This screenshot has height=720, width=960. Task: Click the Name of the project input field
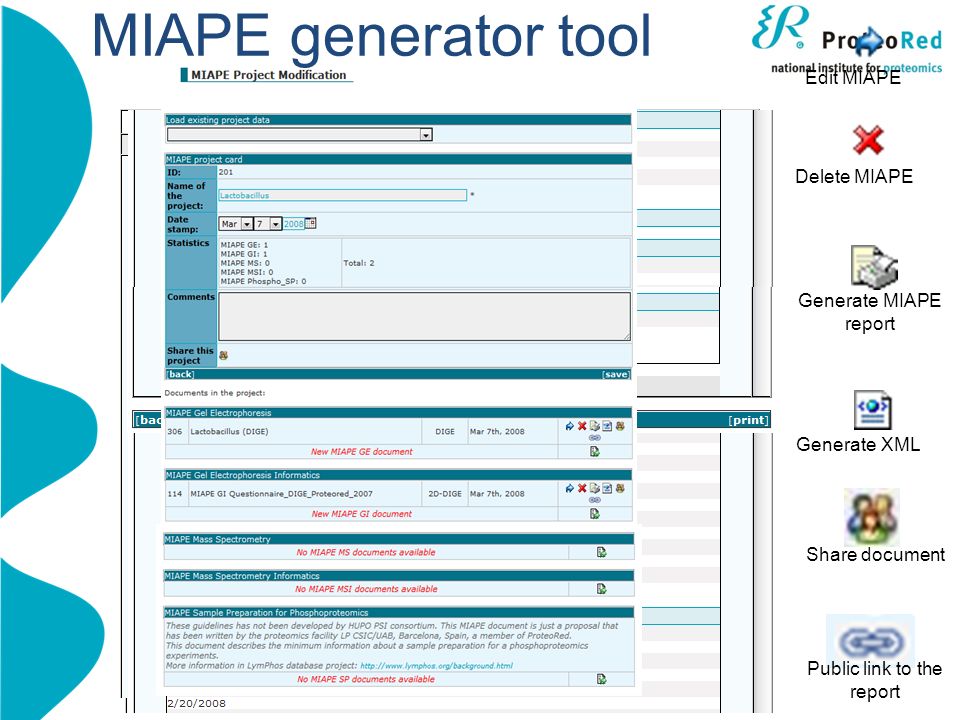tap(343, 195)
